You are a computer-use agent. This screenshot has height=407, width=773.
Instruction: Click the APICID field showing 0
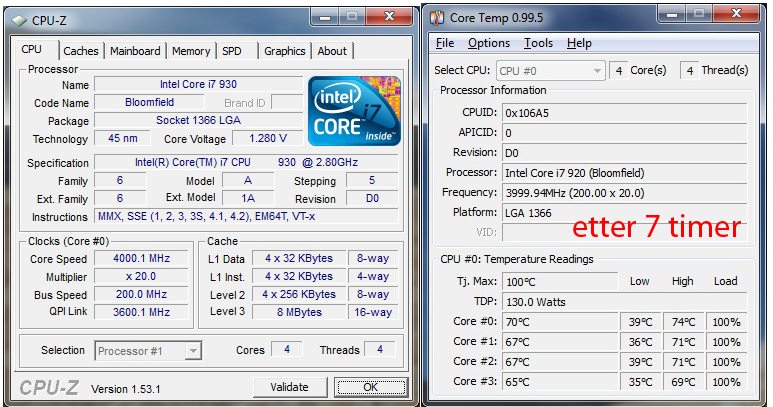point(625,133)
